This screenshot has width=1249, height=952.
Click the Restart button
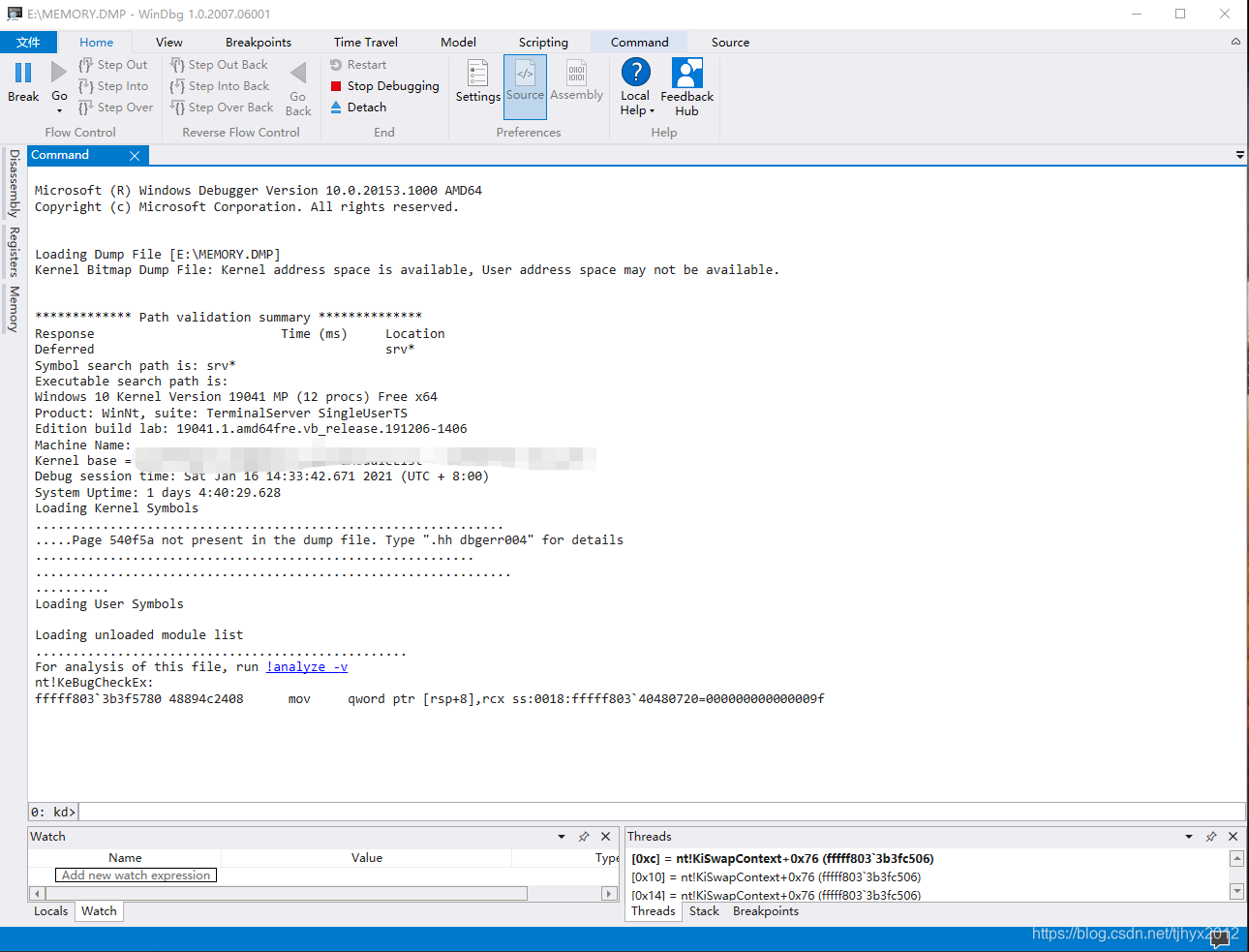point(357,65)
